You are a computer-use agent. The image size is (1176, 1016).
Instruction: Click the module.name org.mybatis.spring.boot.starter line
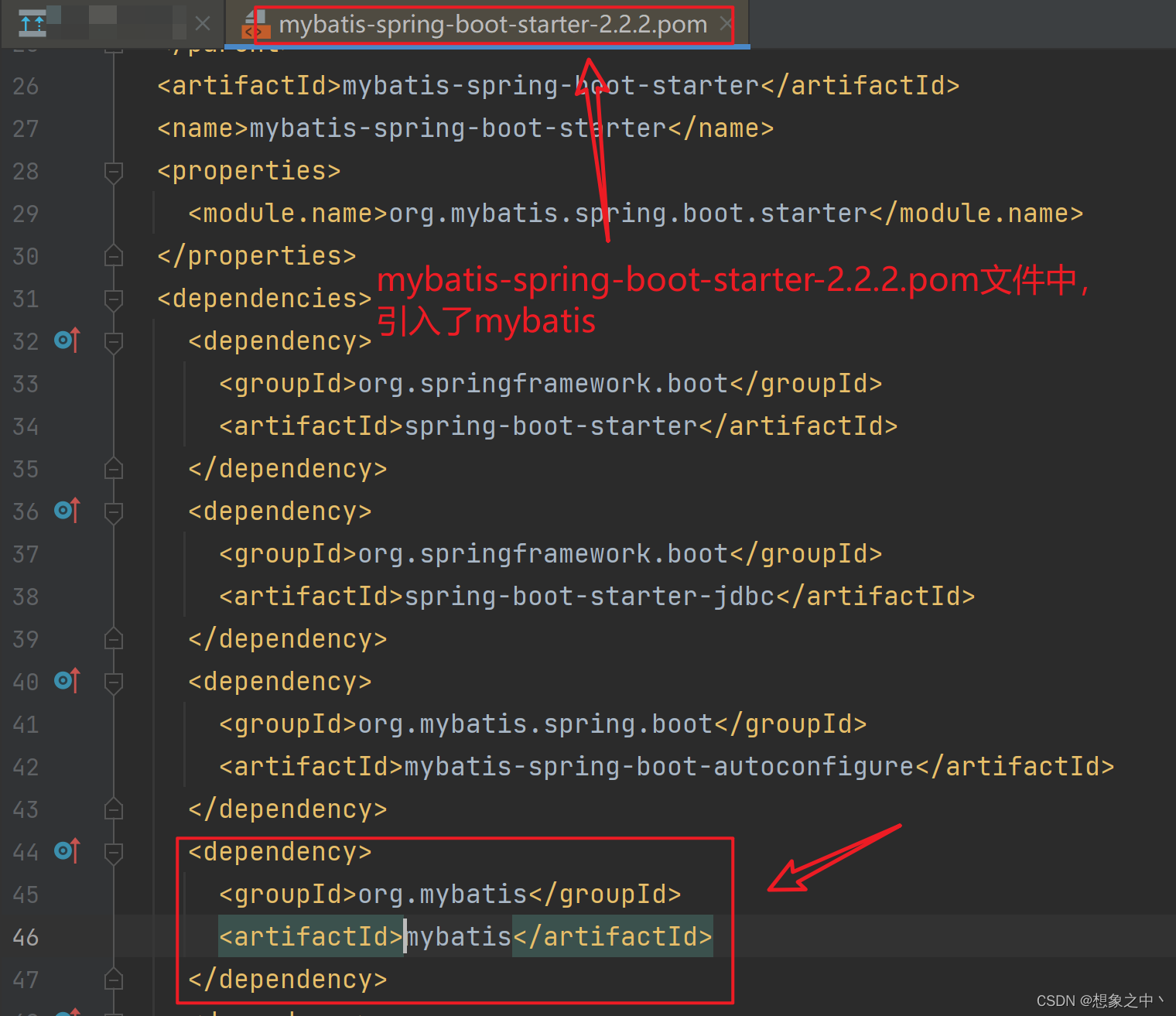(x=636, y=214)
